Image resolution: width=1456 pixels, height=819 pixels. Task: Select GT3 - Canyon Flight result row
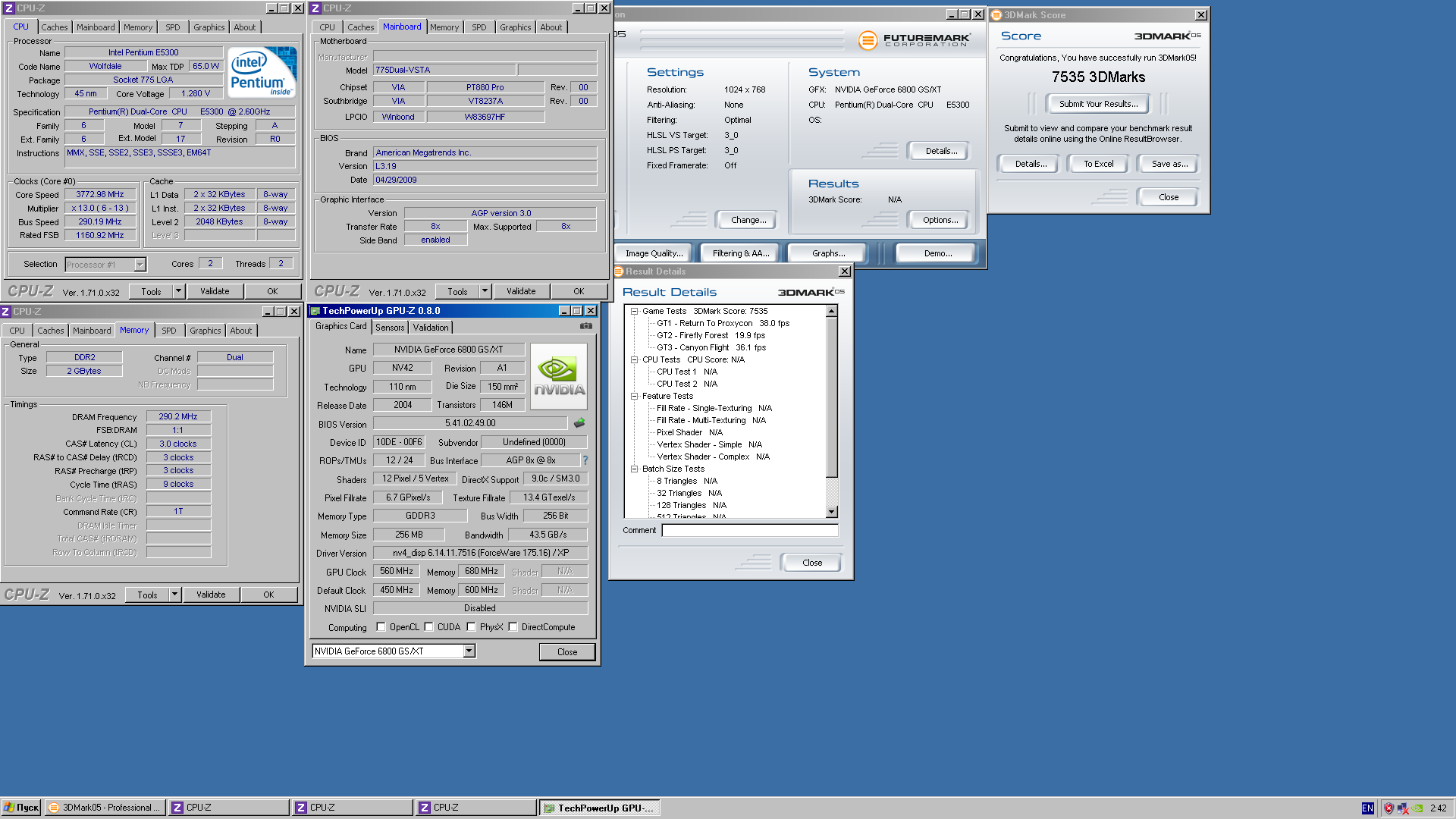pyautogui.click(x=711, y=347)
